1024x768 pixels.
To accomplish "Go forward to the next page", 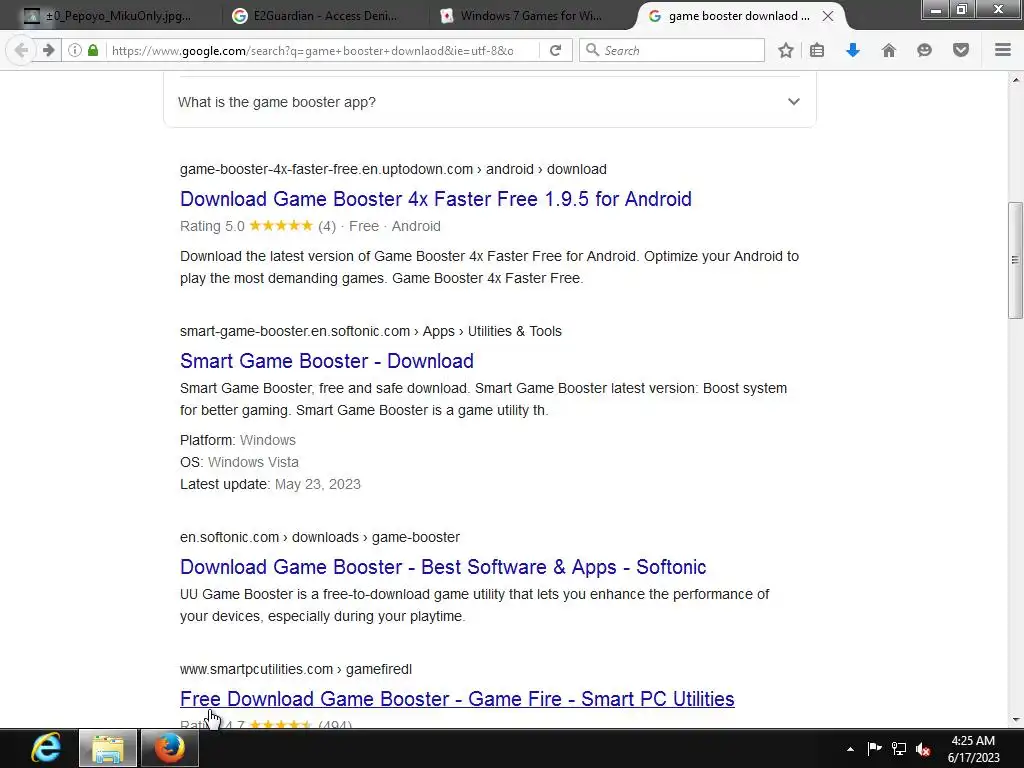I will [x=48, y=50].
